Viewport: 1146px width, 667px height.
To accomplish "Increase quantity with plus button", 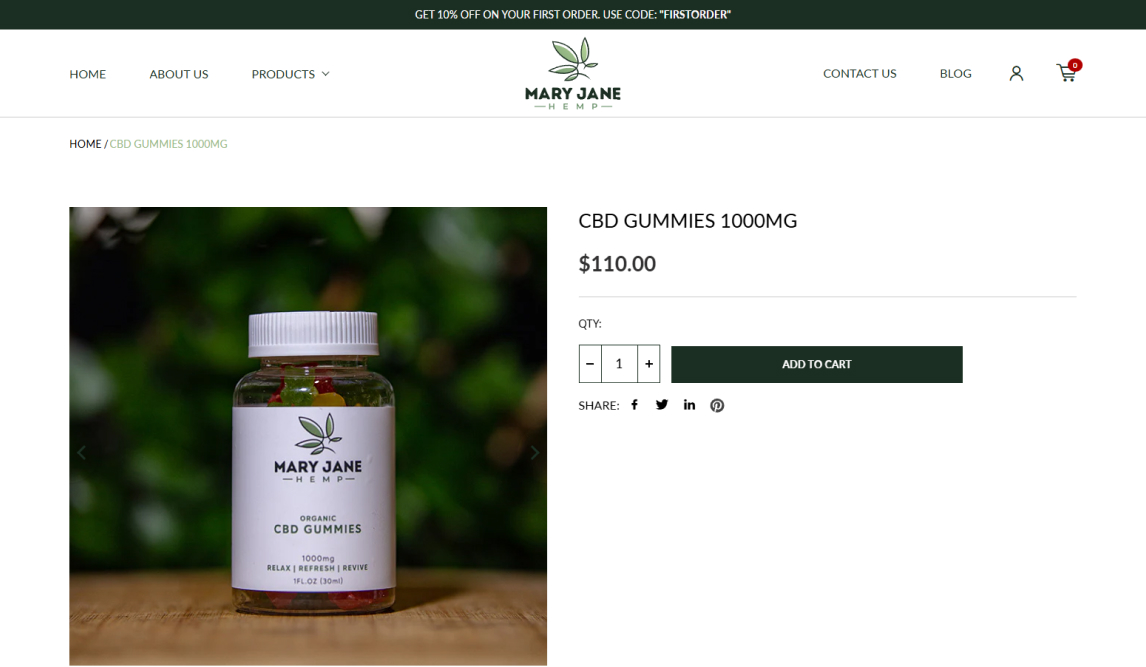I will tap(648, 364).
